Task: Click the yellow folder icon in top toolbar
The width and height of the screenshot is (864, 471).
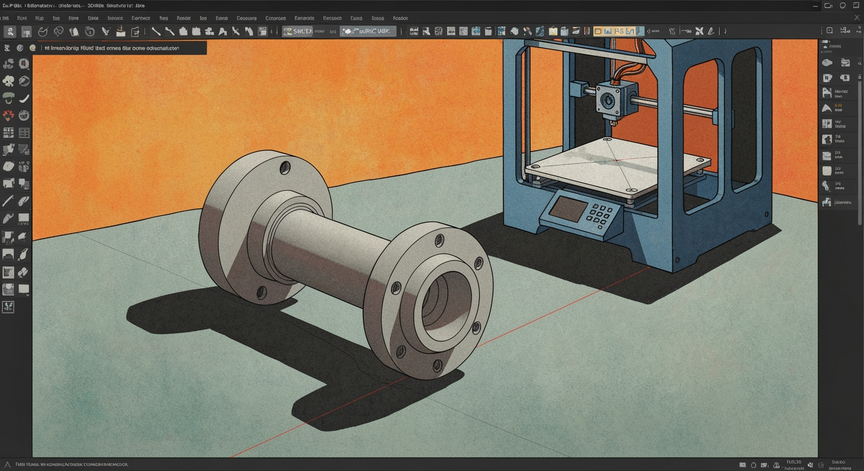Action: pos(553,31)
